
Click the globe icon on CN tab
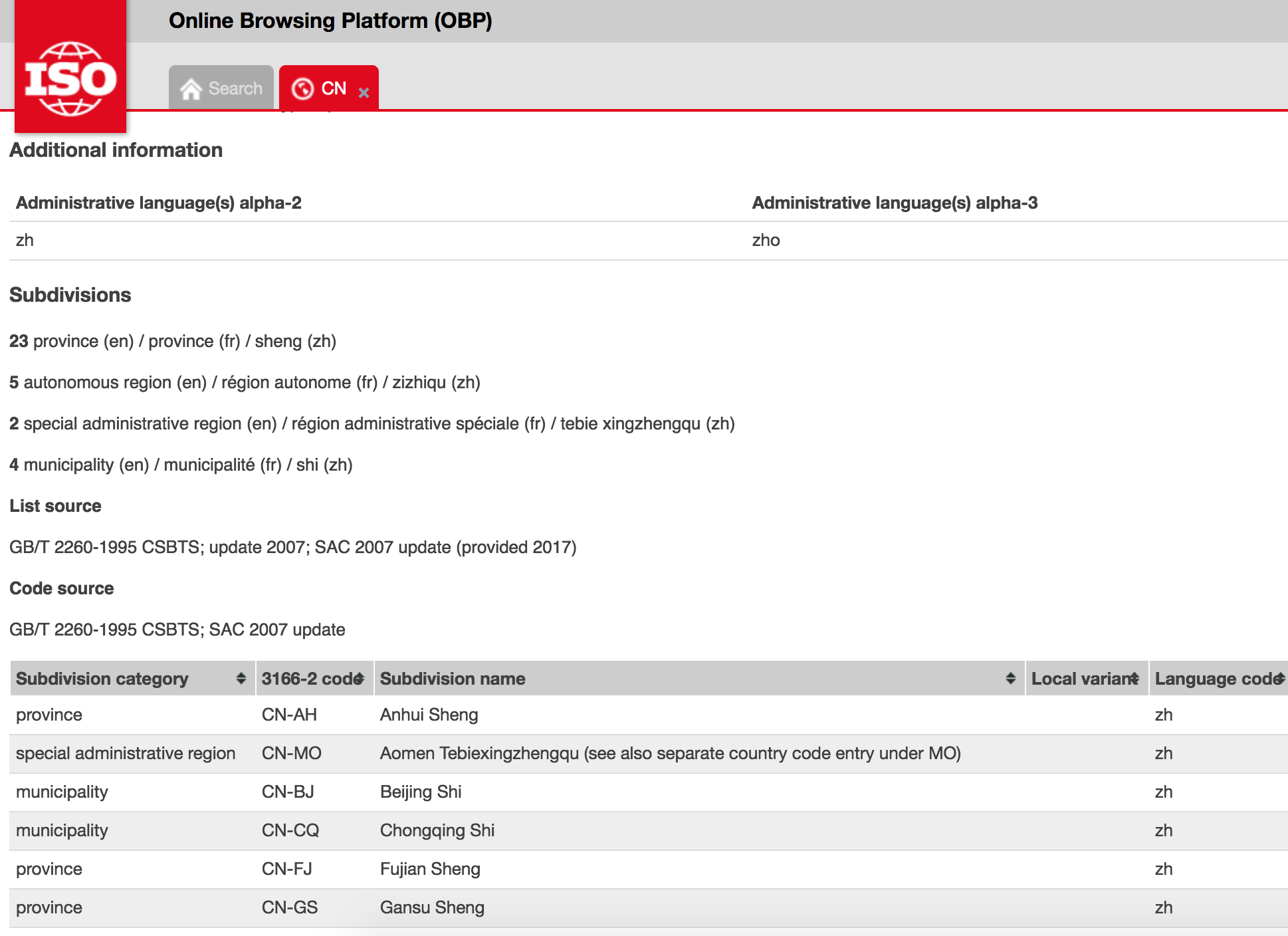302,88
